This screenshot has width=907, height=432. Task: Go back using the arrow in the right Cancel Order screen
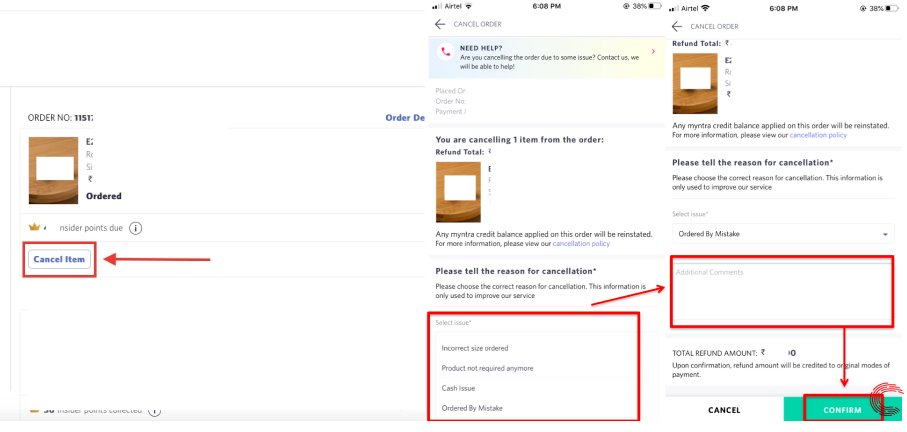pyautogui.click(x=677, y=26)
